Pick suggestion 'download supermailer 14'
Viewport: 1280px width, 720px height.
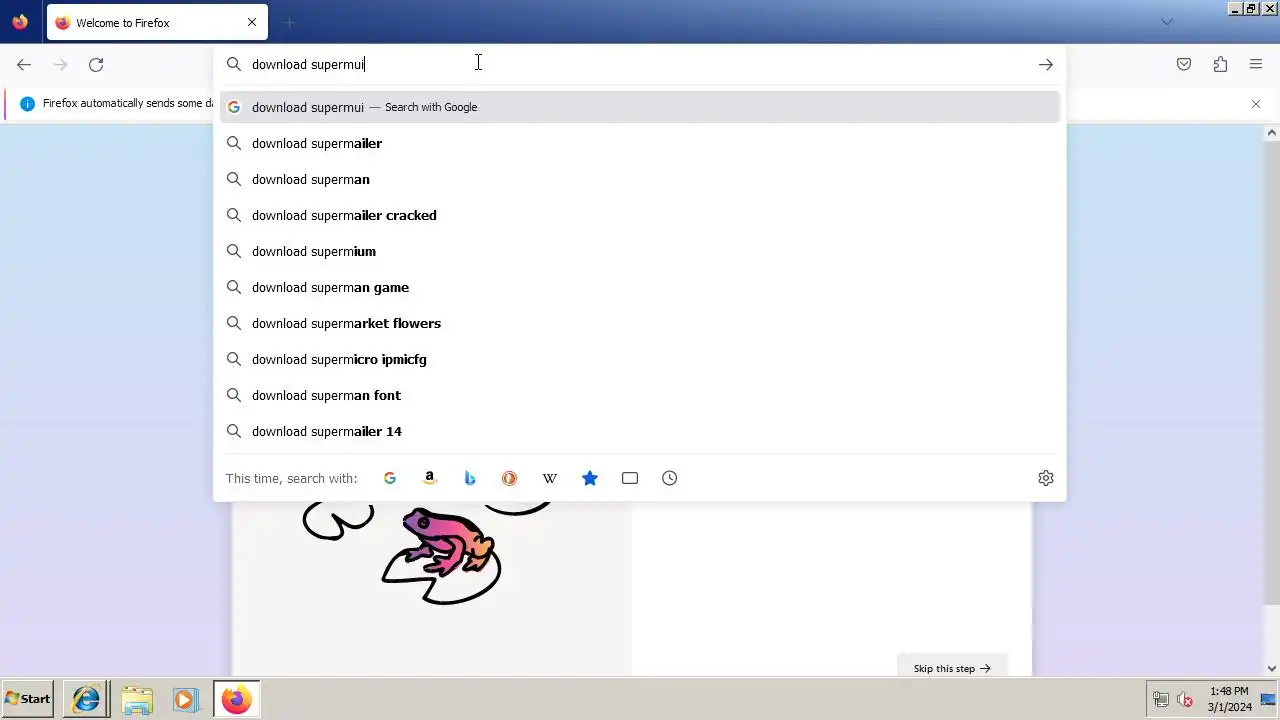tap(640, 431)
